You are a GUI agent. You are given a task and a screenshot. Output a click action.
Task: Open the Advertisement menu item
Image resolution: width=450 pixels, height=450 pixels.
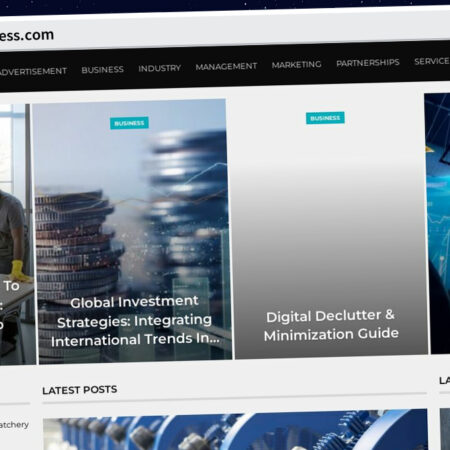[33, 71]
